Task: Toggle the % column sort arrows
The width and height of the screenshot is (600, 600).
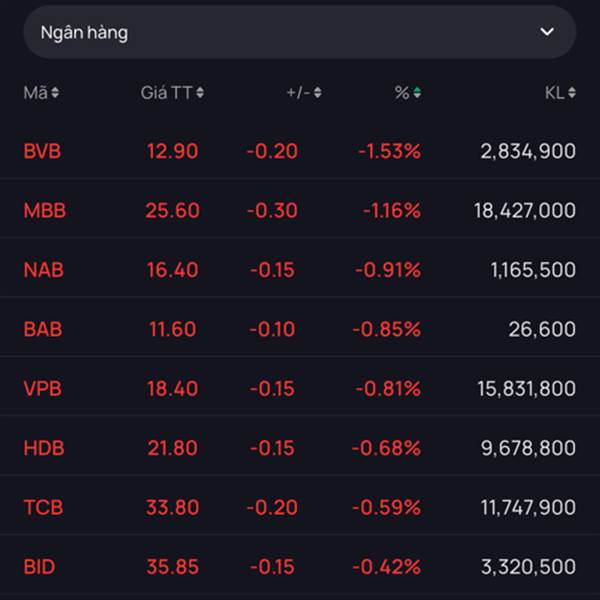Action: click(417, 92)
